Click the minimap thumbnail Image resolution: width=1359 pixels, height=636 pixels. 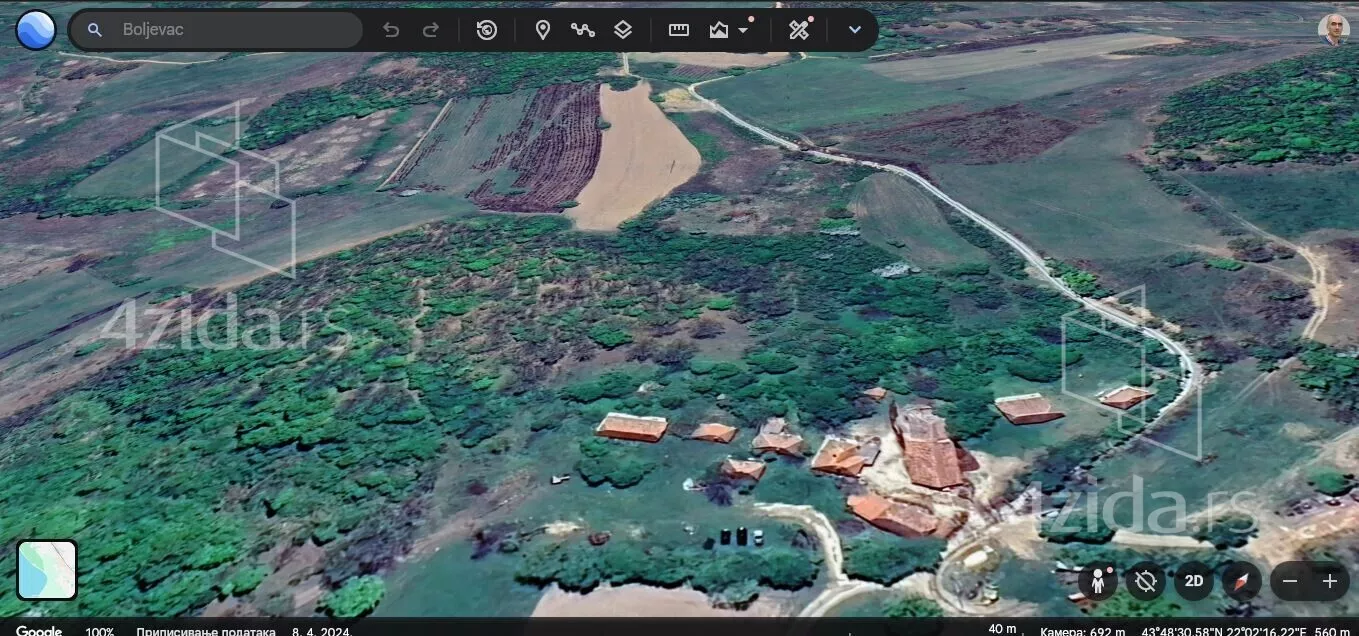47,570
